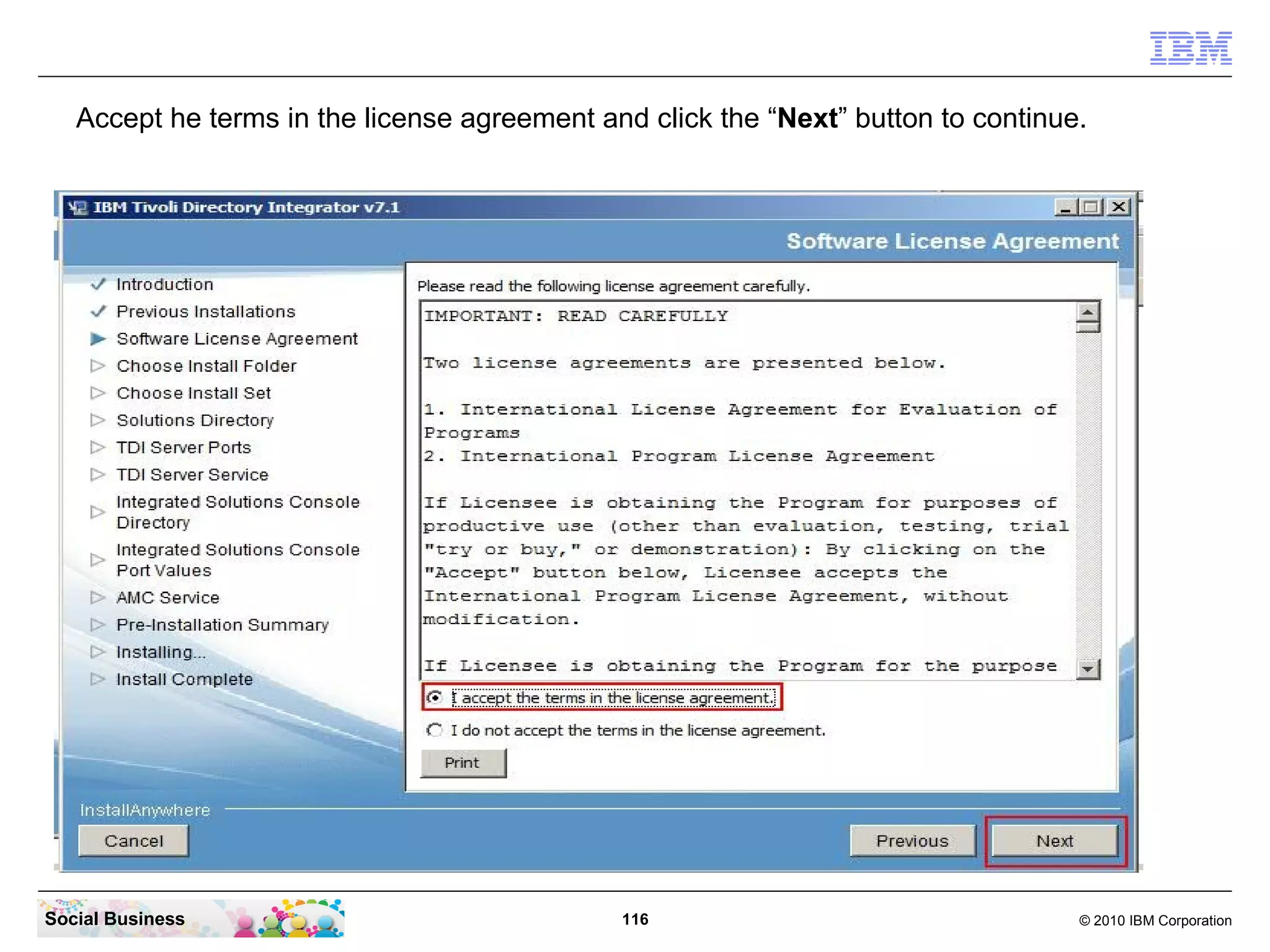
Task: Close the Tivoli Directory Integrator window
Action: tap(1119, 207)
